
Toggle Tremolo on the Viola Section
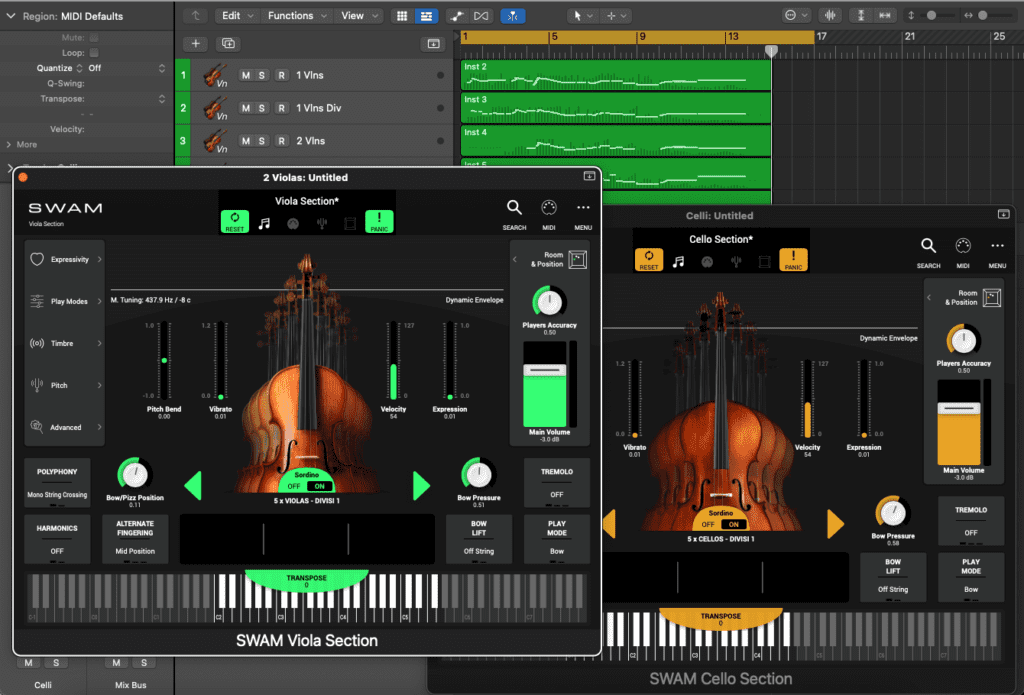[556, 482]
